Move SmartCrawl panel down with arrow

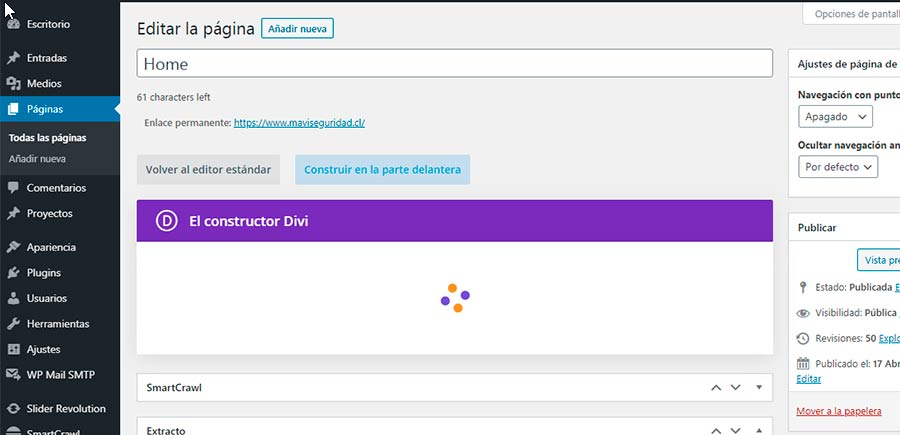coord(736,387)
